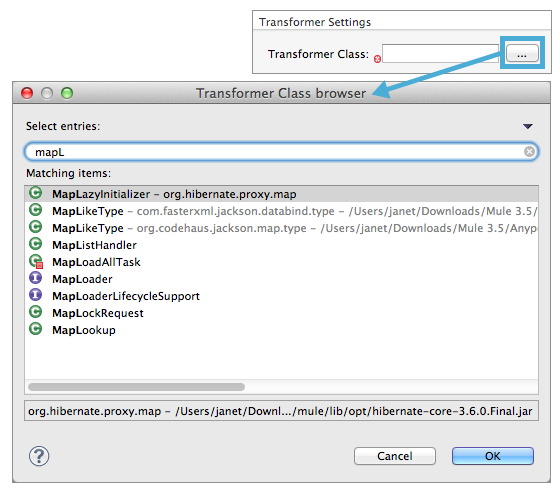Viewport: 557px width, 489px height.
Task: Open help with the question mark icon
Action: tap(39, 456)
